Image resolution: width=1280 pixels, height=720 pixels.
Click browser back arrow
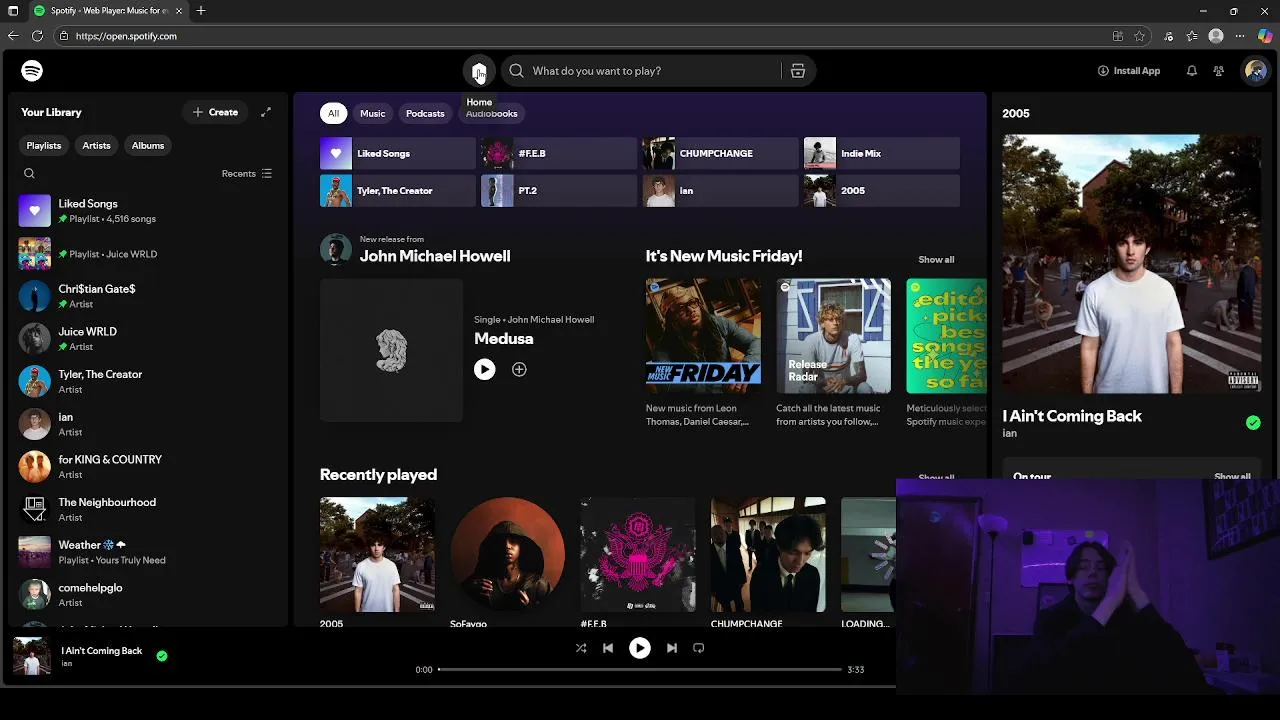pyautogui.click(x=13, y=36)
